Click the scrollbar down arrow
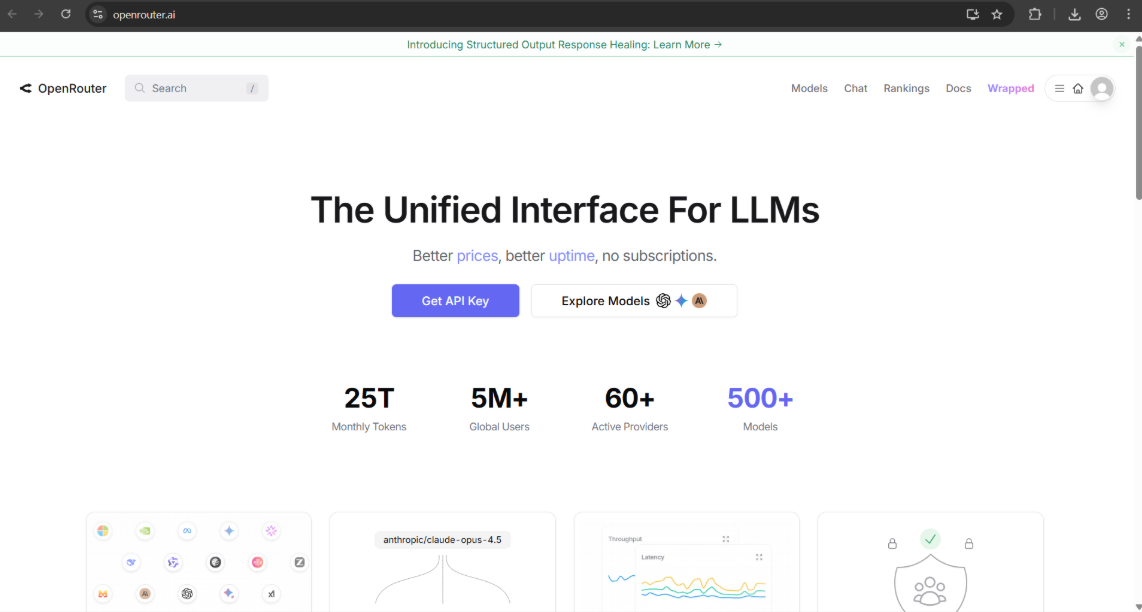The height and width of the screenshot is (612, 1142). tap(1138, 608)
